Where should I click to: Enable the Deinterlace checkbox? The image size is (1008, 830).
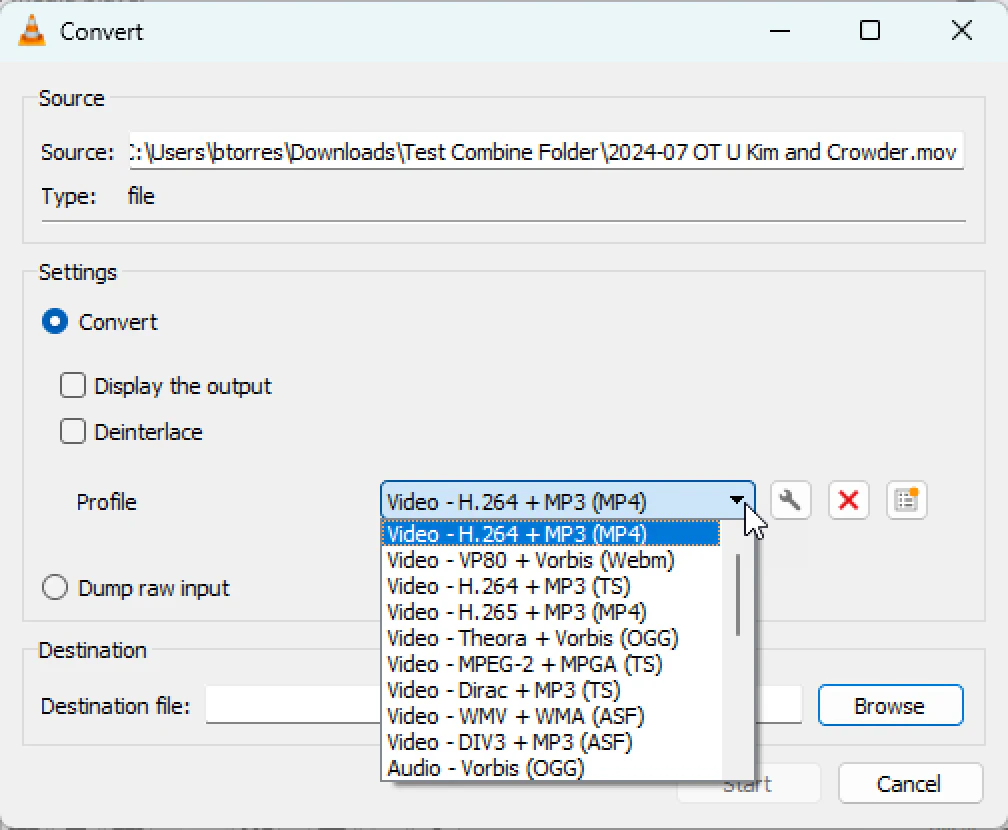click(73, 431)
